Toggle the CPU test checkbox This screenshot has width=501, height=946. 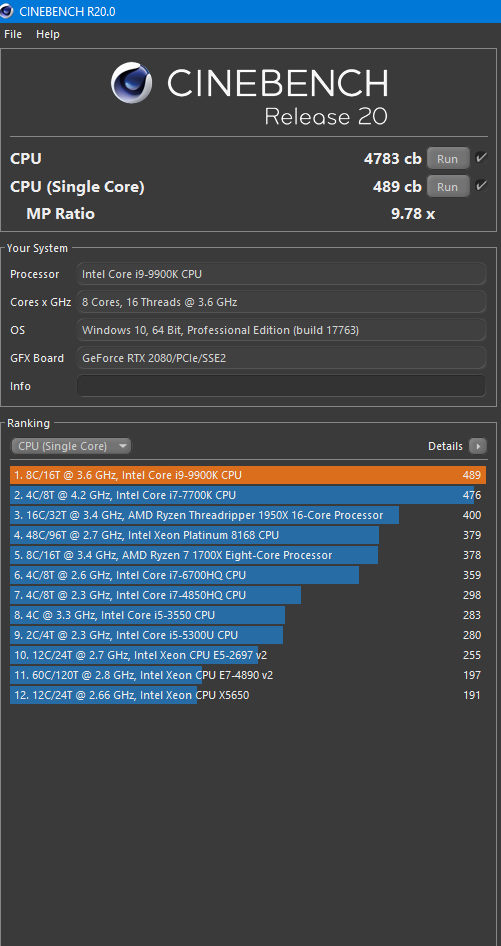(481, 158)
